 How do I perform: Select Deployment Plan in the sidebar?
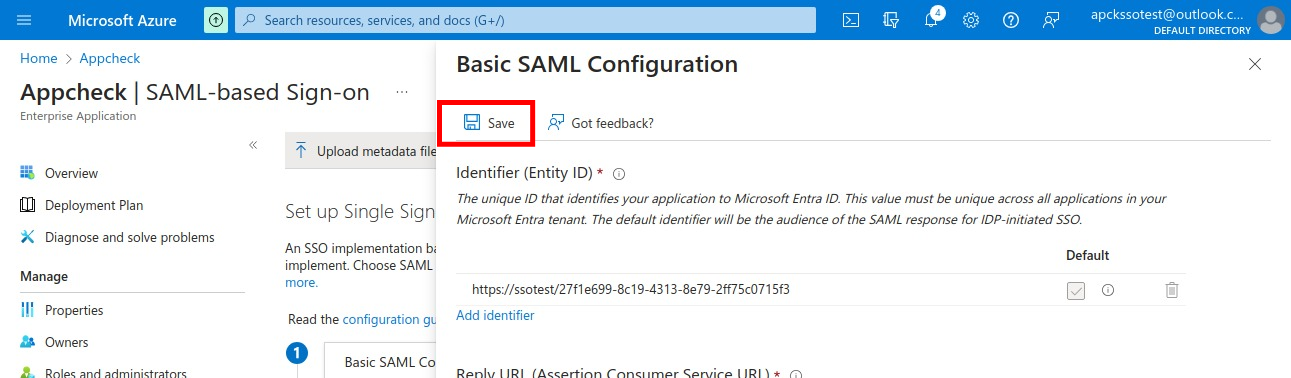tap(94, 205)
